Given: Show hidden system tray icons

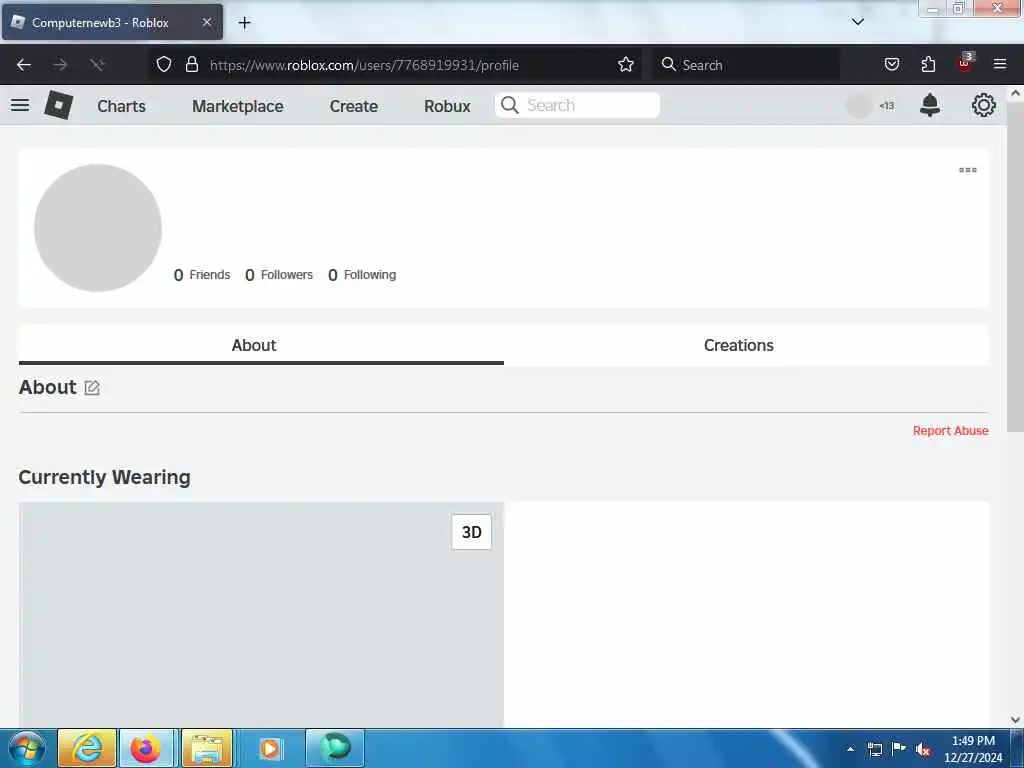Looking at the screenshot, I should point(850,749).
